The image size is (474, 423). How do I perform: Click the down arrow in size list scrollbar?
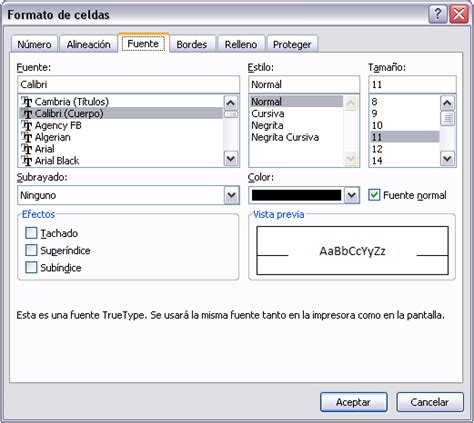pos(447,158)
